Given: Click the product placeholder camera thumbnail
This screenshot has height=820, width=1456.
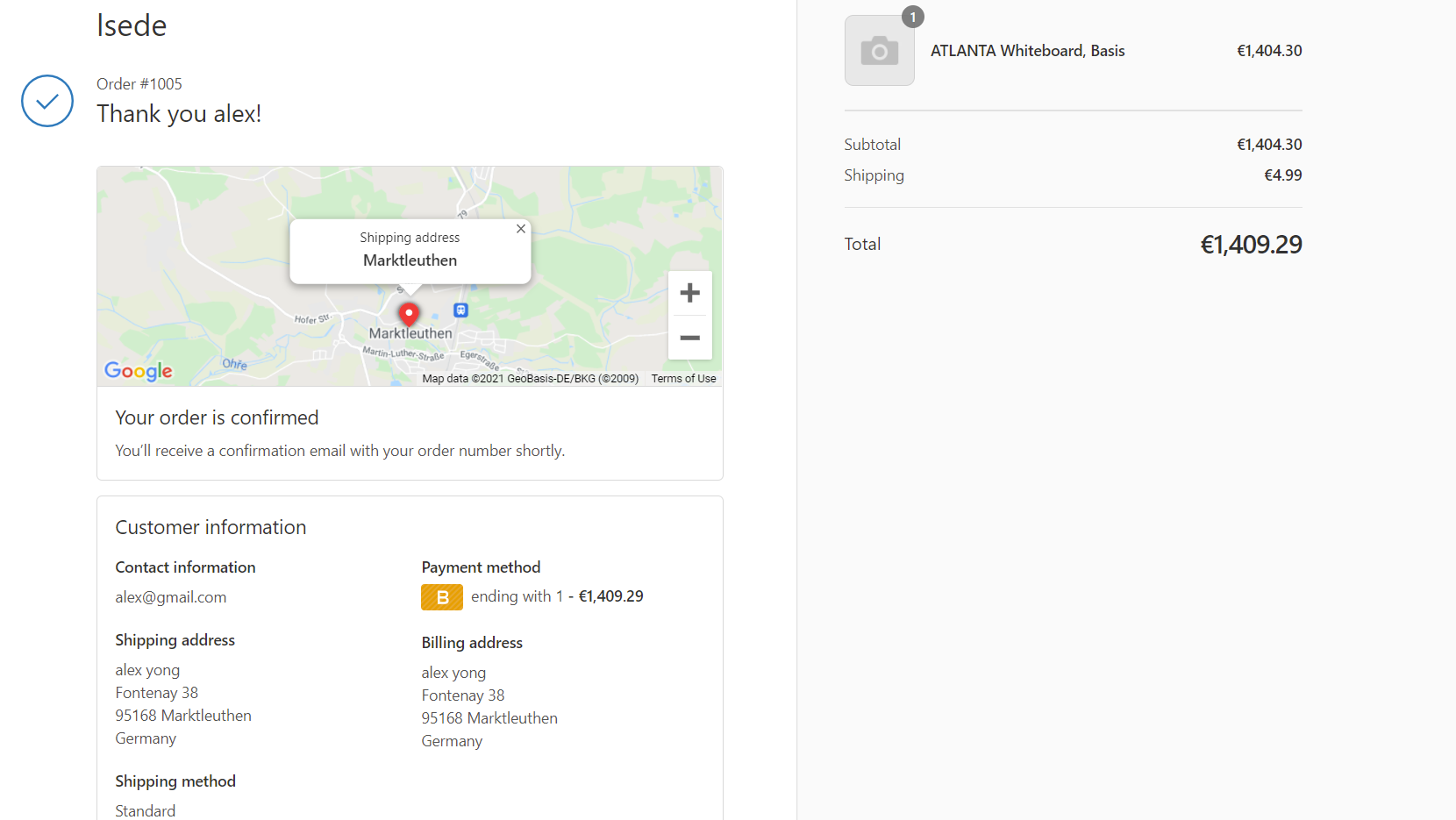Looking at the screenshot, I should pyautogui.click(x=879, y=51).
